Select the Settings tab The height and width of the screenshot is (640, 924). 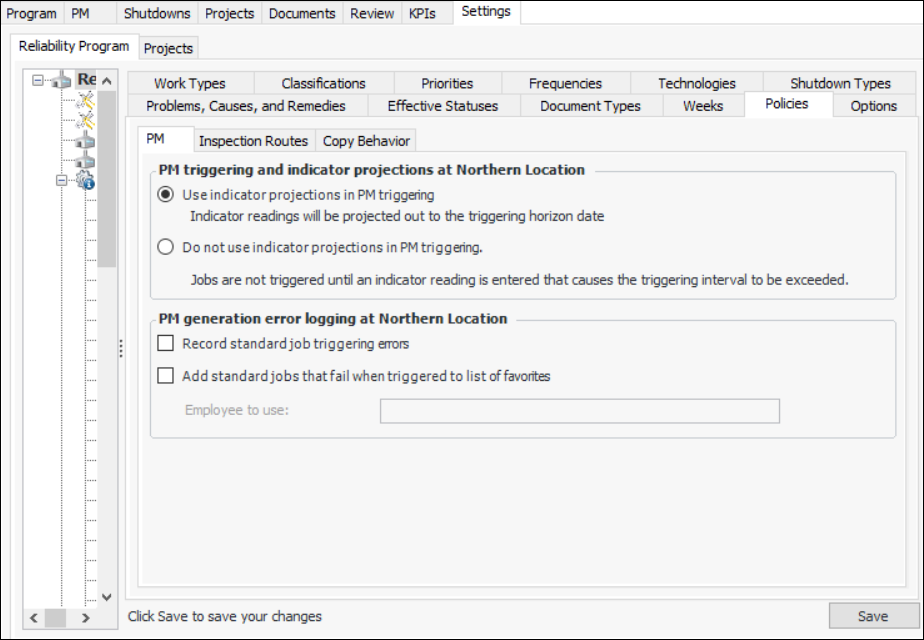coord(486,12)
